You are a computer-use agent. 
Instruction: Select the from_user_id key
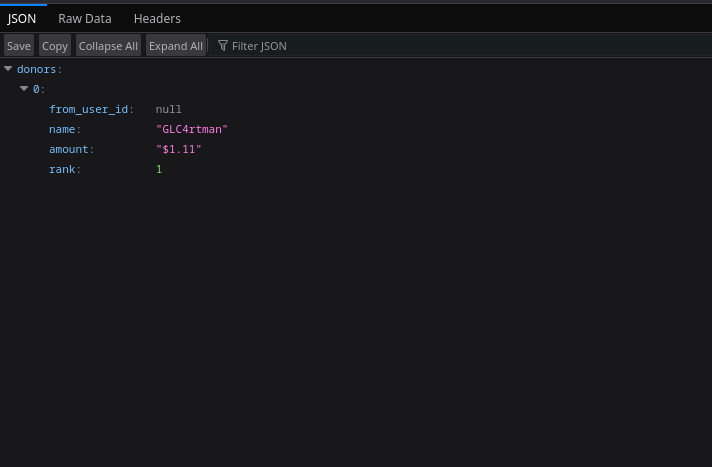[x=89, y=109]
